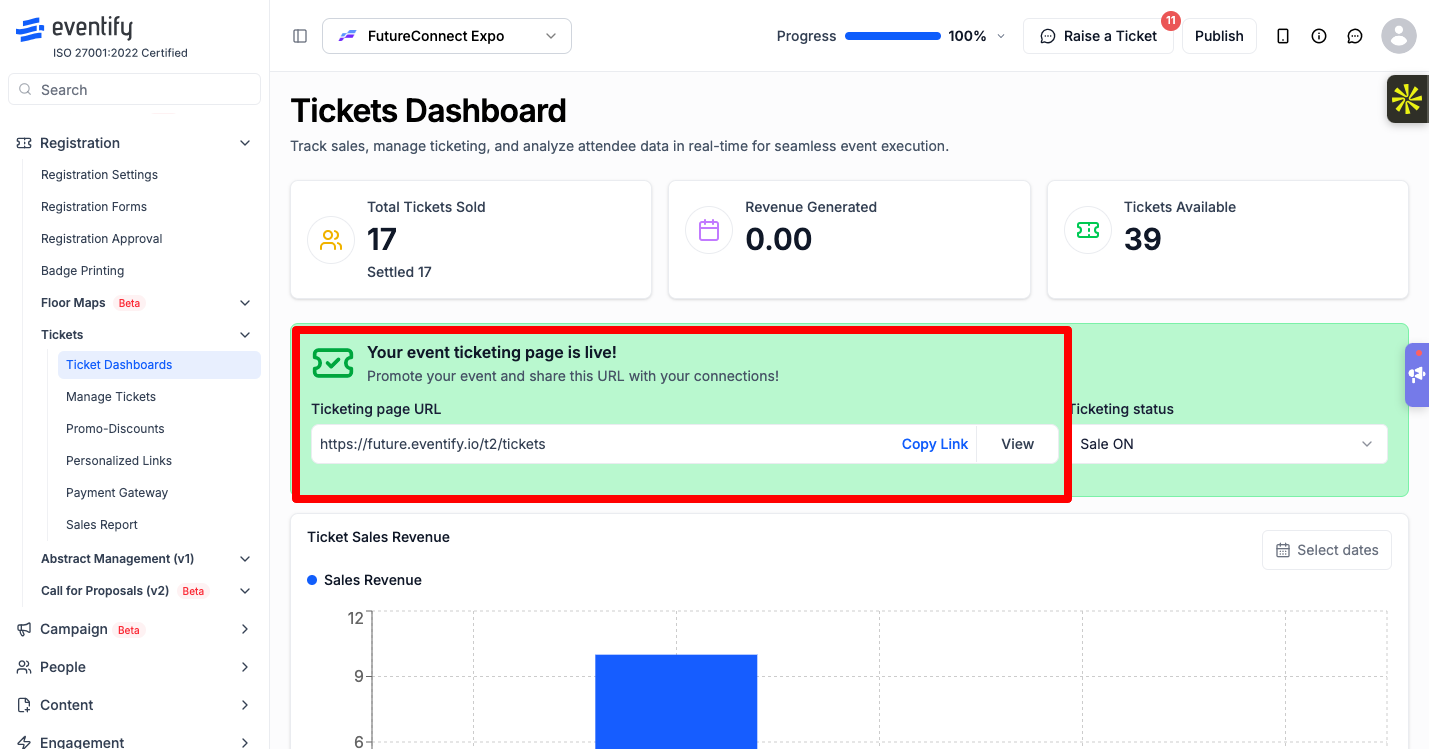Click the Total Tickets Sold people icon
The width and height of the screenshot is (1429, 749).
(331, 240)
